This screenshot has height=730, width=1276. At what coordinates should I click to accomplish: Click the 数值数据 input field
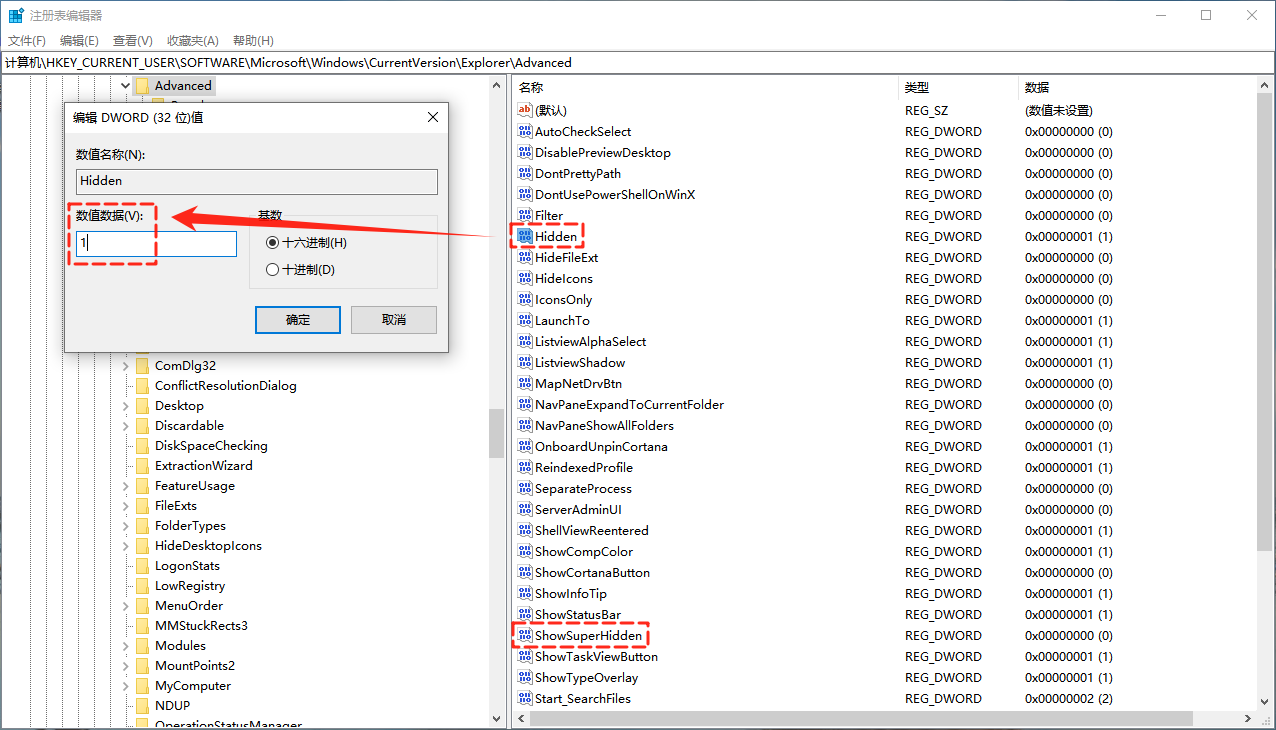156,244
